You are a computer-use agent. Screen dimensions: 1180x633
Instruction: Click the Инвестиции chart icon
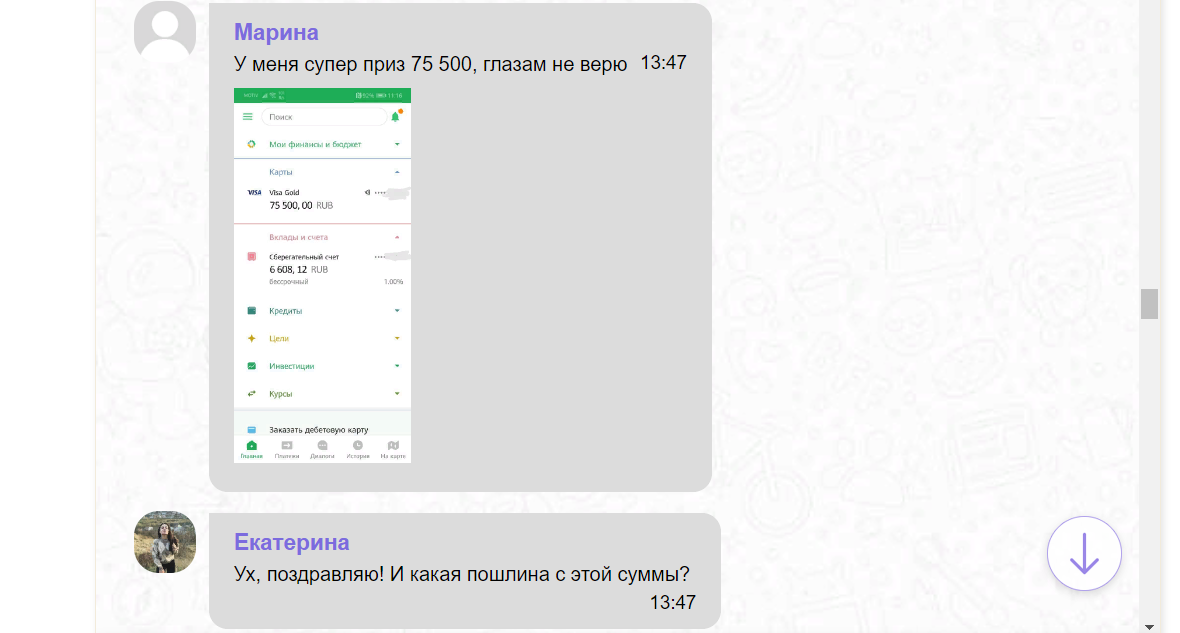[x=252, y=366]
